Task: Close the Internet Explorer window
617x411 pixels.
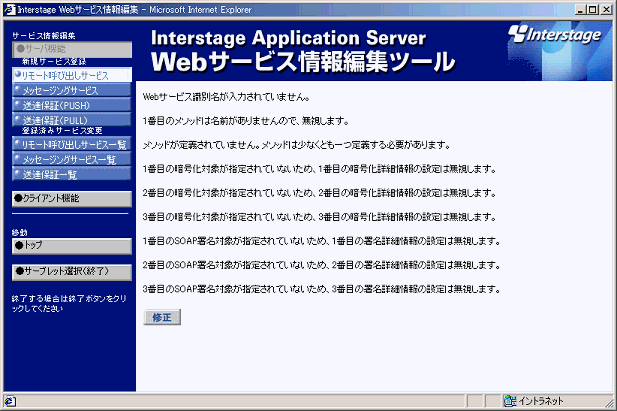Action: [606, 10]
